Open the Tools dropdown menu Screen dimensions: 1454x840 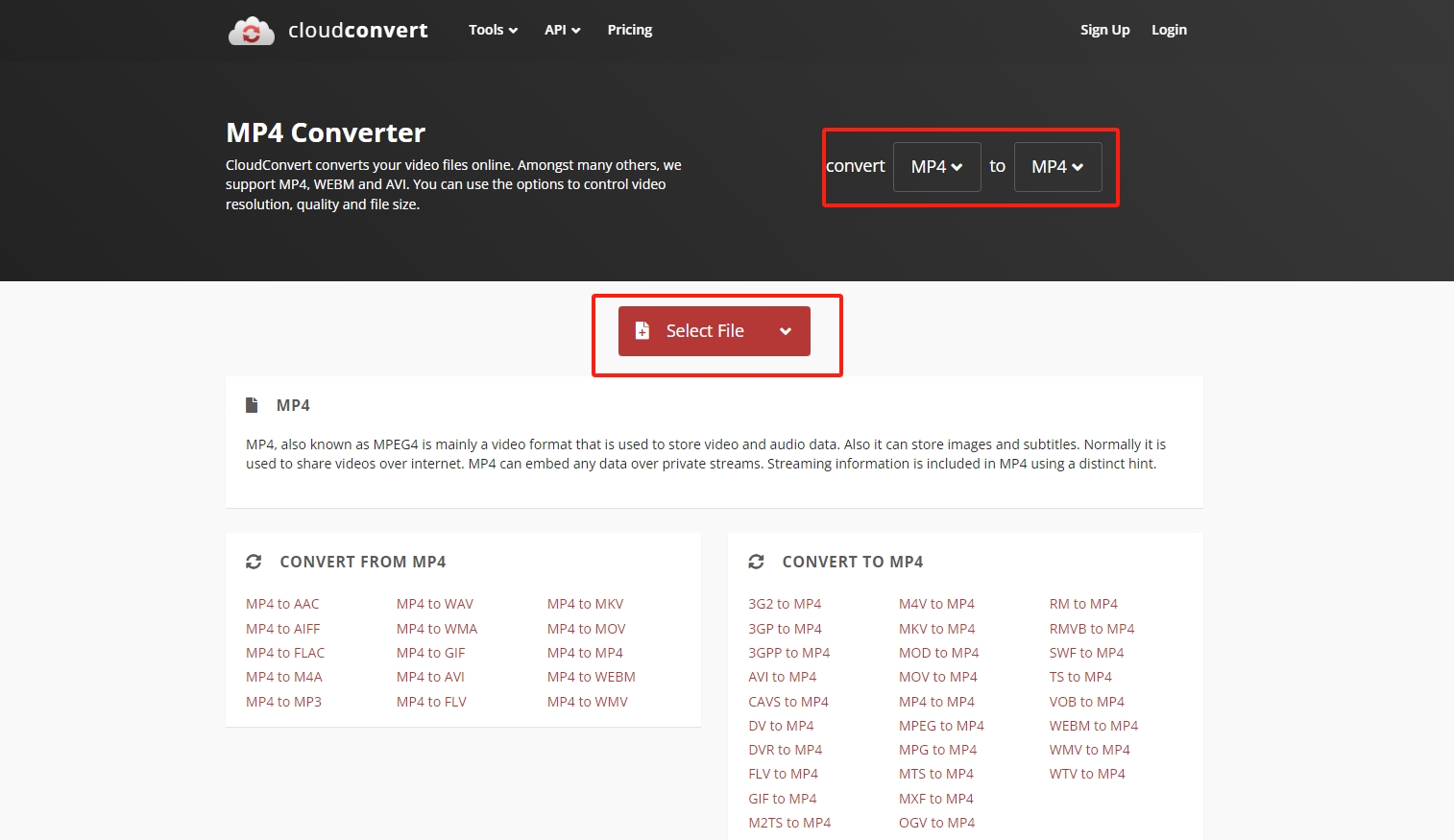(493, 30)
